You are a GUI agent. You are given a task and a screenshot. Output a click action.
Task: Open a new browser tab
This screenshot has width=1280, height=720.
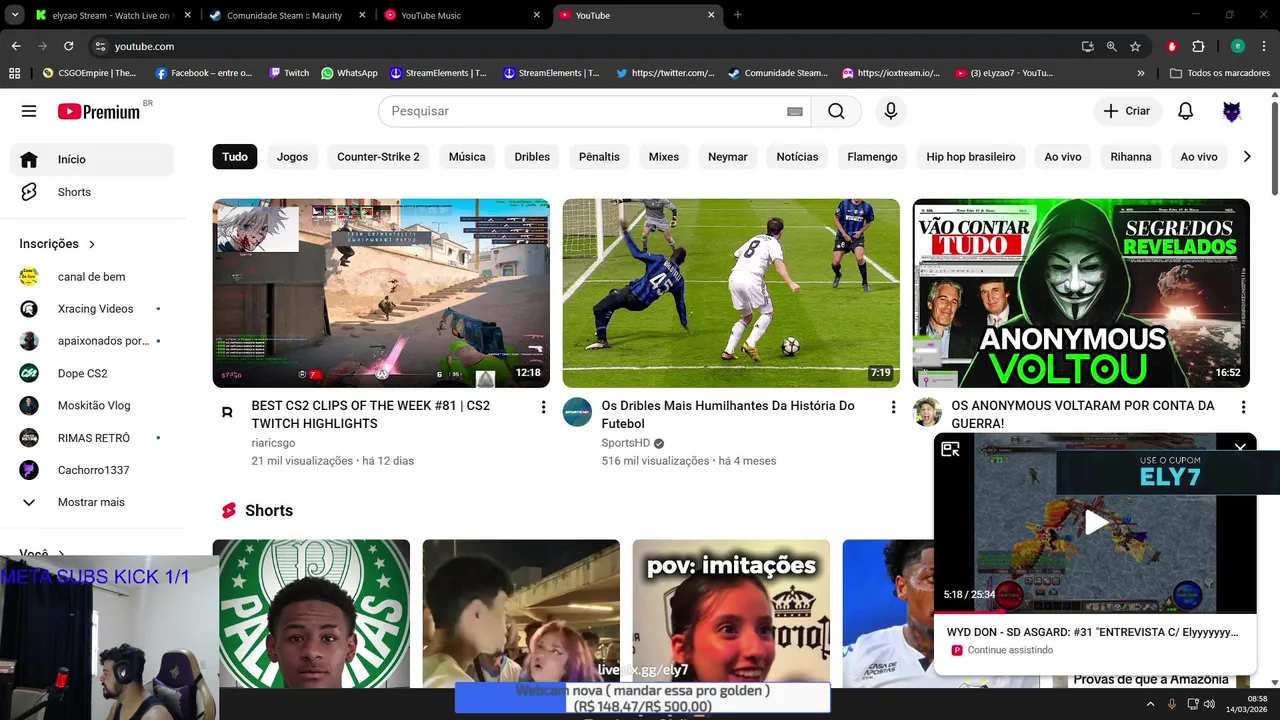738,15
